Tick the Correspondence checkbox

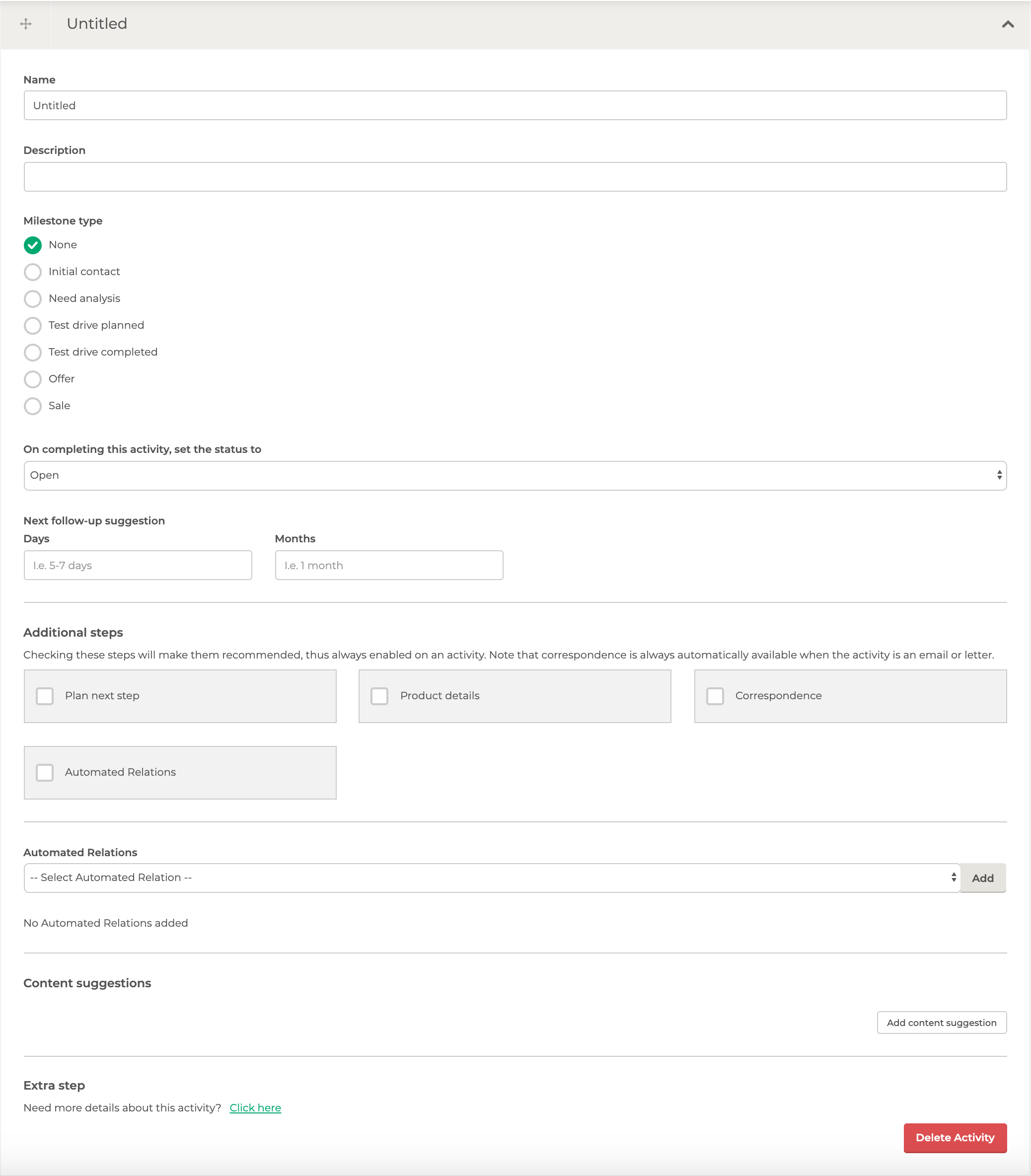(715, 696)
